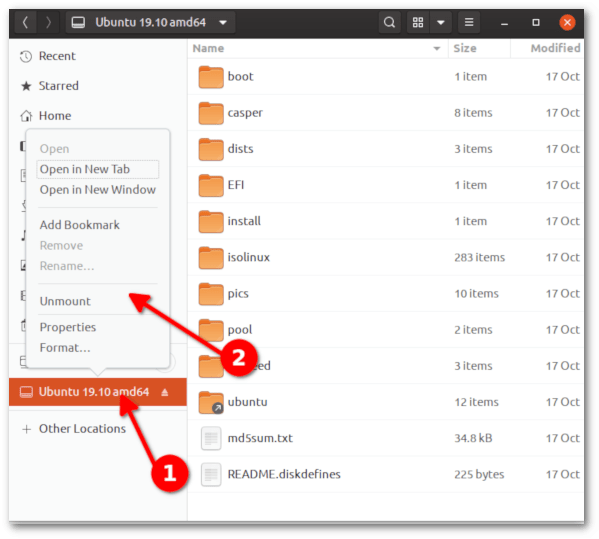
Task: Open the search magnifier in the header
Action: 389,23
